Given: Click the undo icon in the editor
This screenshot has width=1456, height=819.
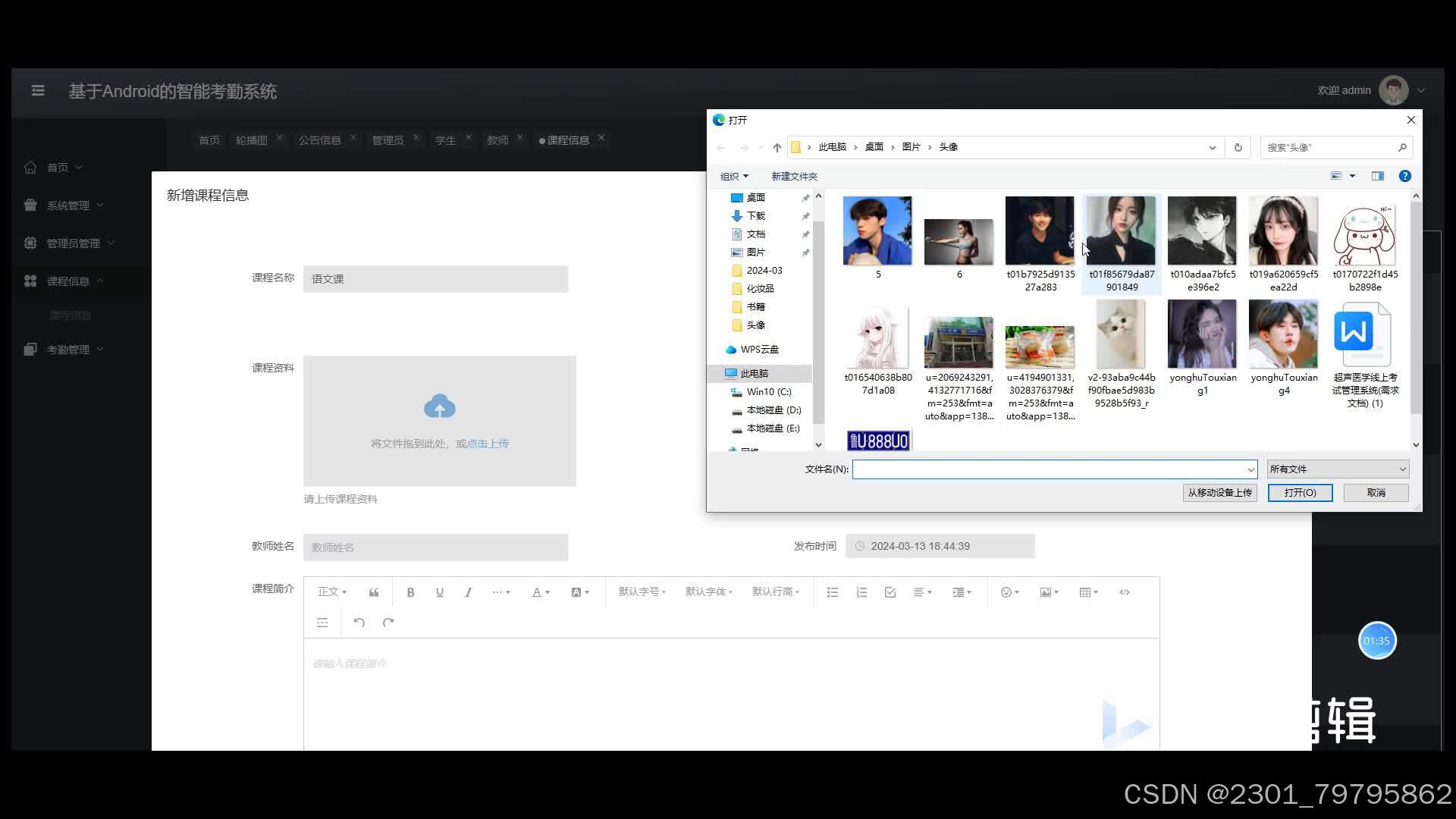Looking at the screenshot, I should pos(359,623).
